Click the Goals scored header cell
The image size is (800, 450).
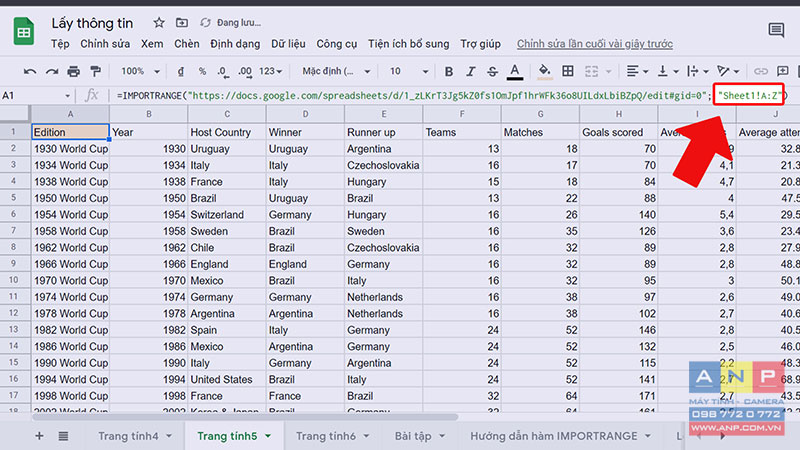tap(618, 132)
